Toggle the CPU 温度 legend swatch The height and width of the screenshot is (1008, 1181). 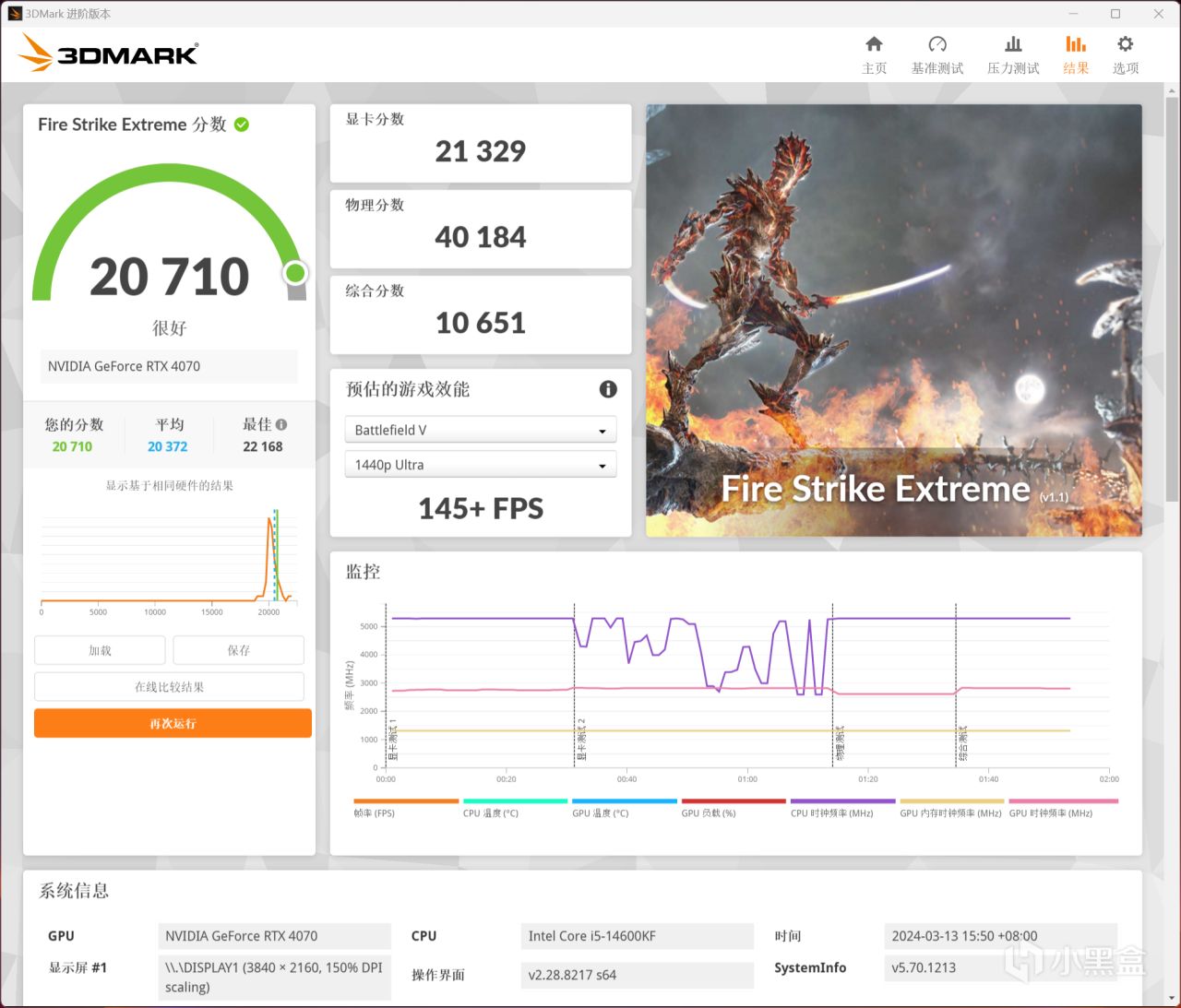tap(515, 801)
